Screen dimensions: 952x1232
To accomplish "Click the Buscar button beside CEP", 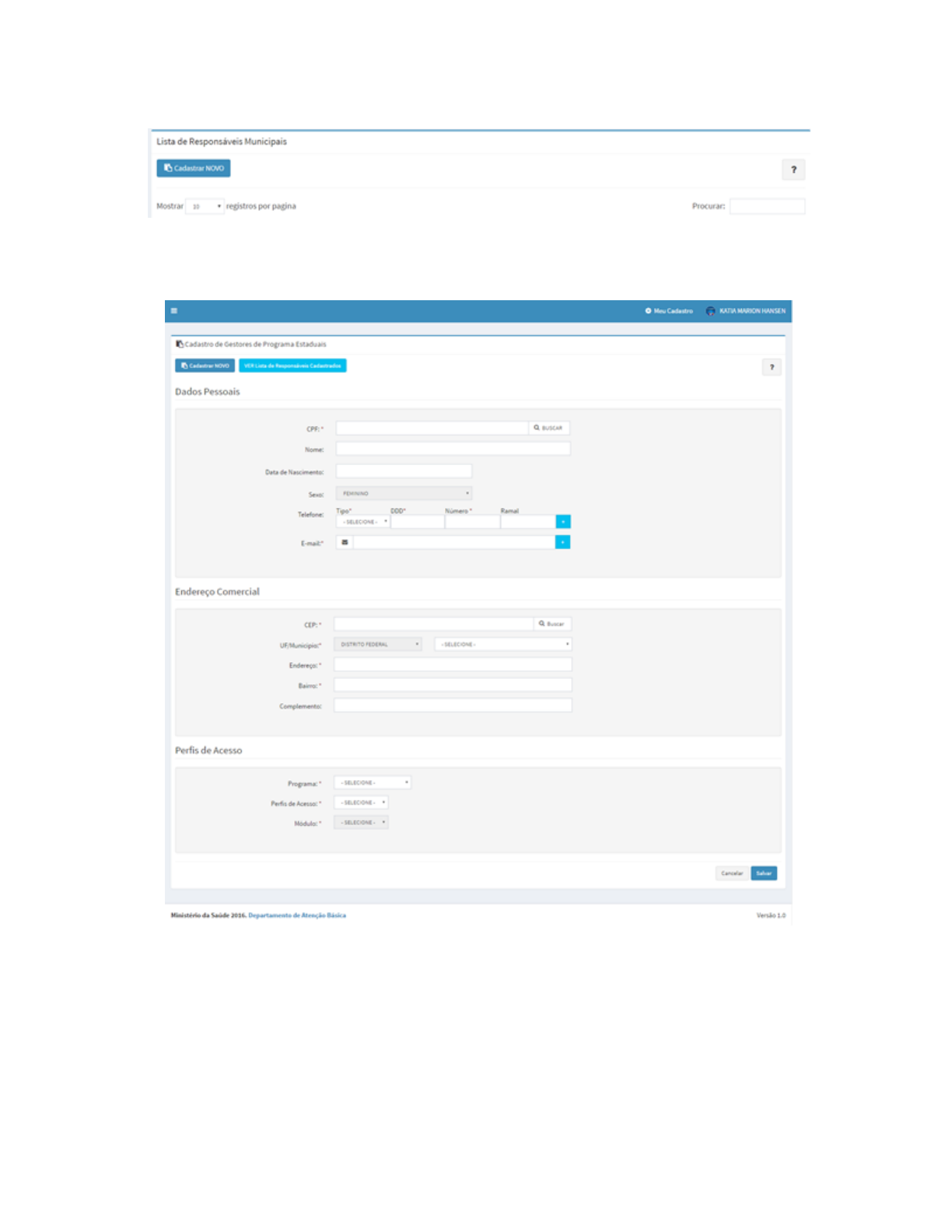I will click(x=552, y=624).
